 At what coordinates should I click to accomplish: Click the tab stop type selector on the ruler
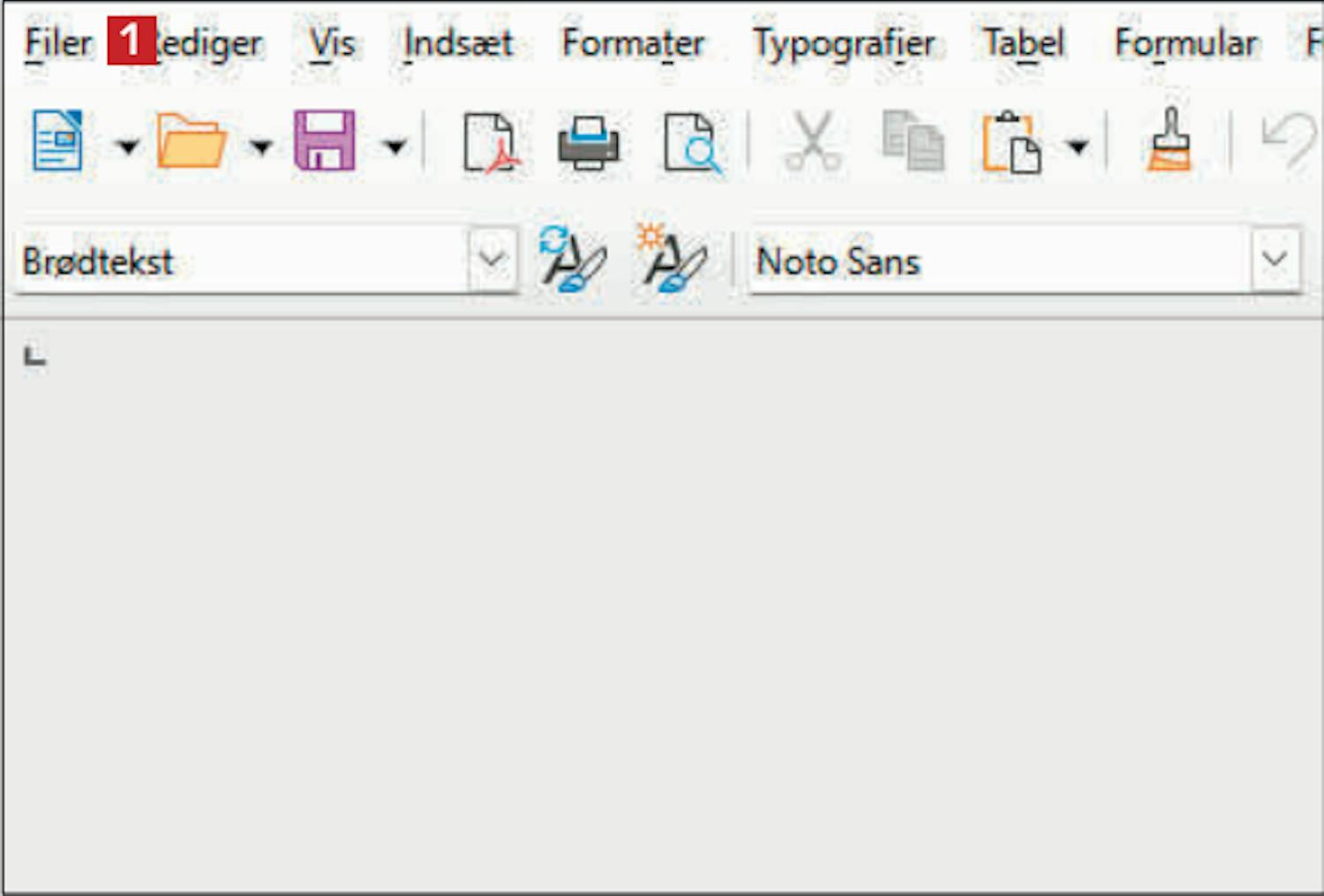click(x=35, y=356)
